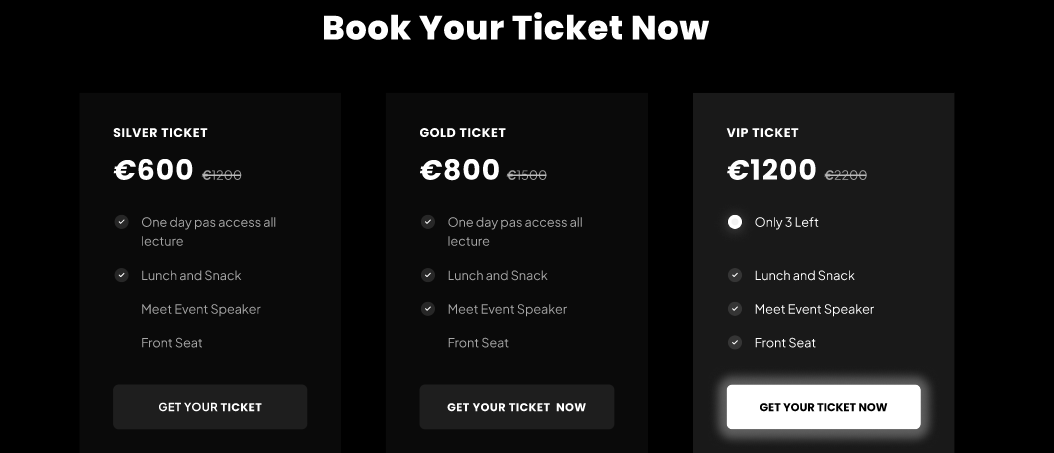Click the 'GOLD TICKET' title

tap(463, 133)
